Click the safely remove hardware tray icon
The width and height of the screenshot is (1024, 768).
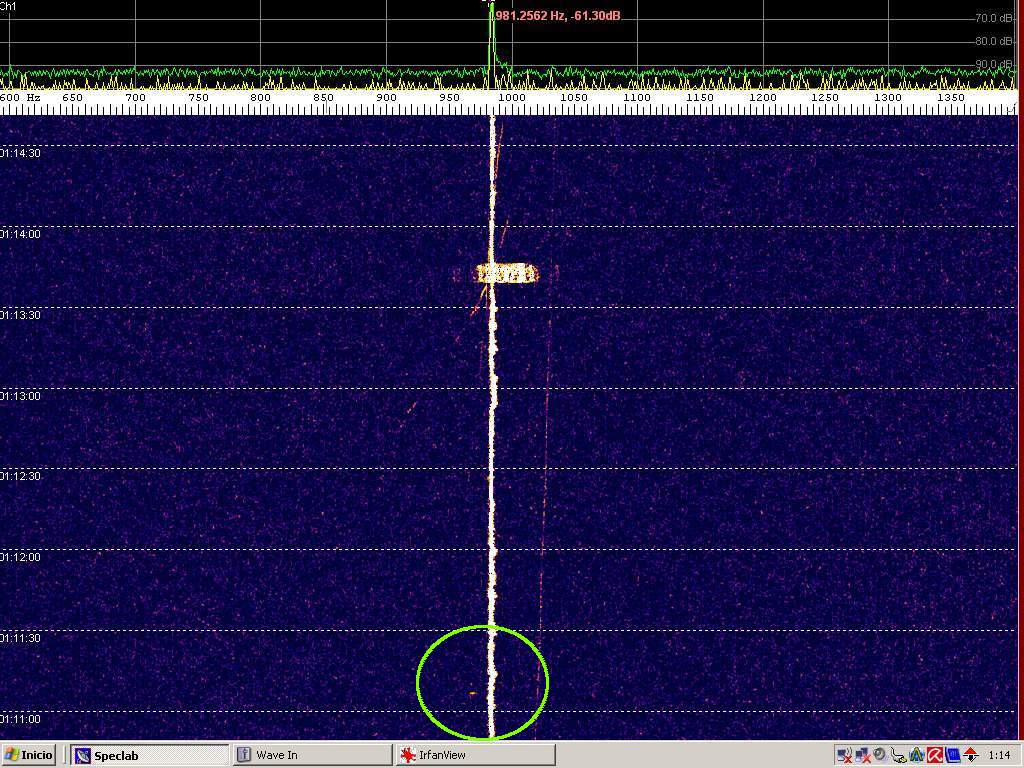point(898,755)
